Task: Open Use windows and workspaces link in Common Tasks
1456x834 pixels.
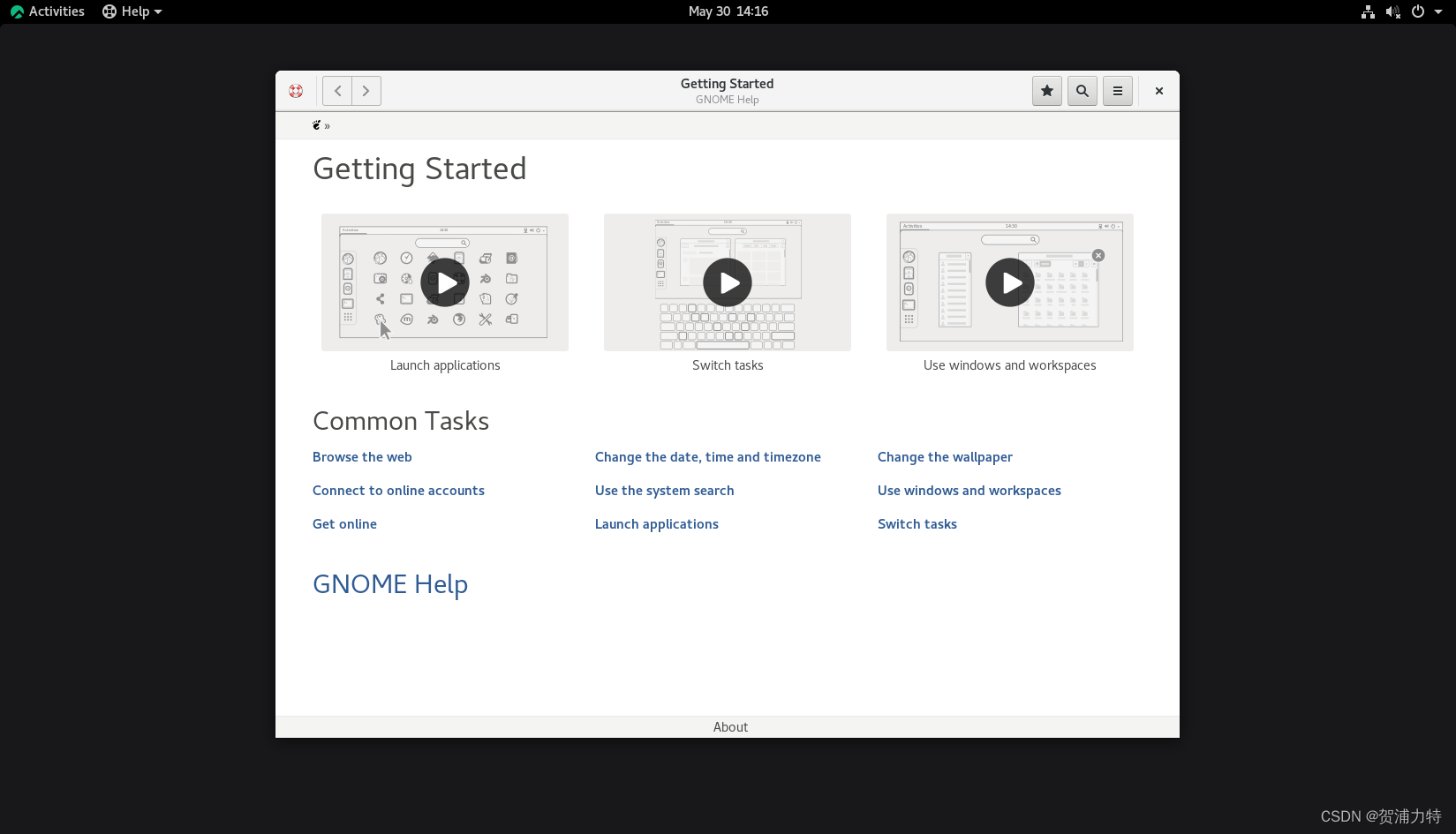Action: coord(969,491)
